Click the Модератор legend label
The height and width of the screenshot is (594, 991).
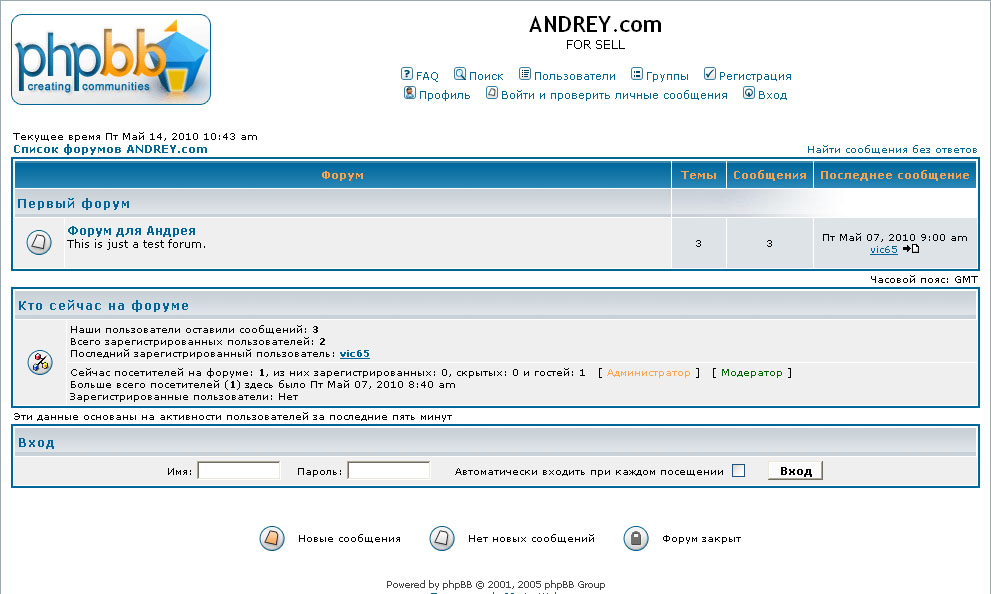751,373
